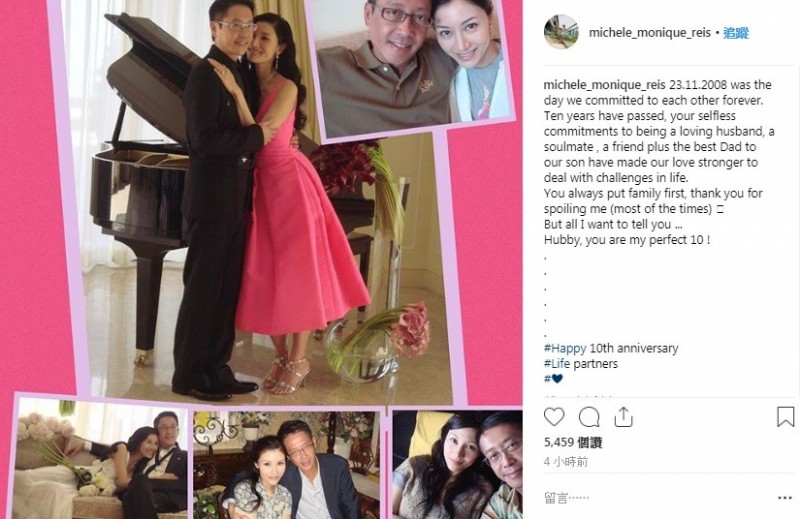Open the #Life hashtag
The height and width of the screenshot is (519, 800).
tap(557, 364)
